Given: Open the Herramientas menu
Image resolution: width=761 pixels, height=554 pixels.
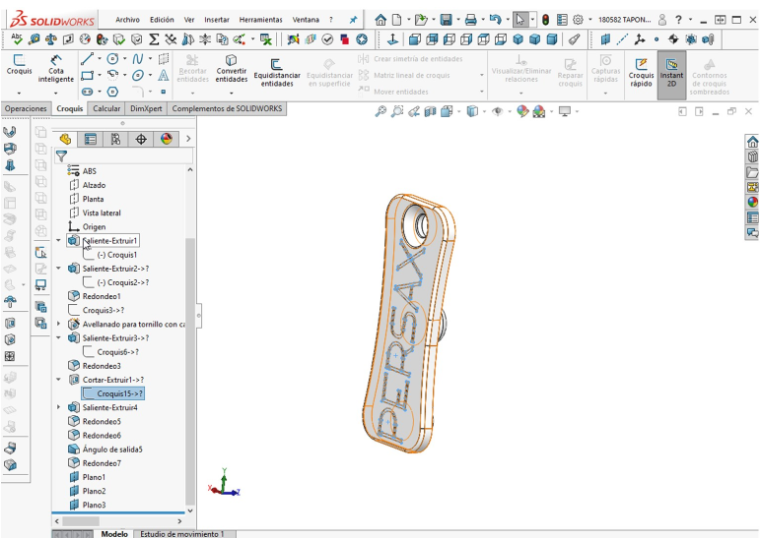Looking at the screenshot, I should tap(261, 20).
